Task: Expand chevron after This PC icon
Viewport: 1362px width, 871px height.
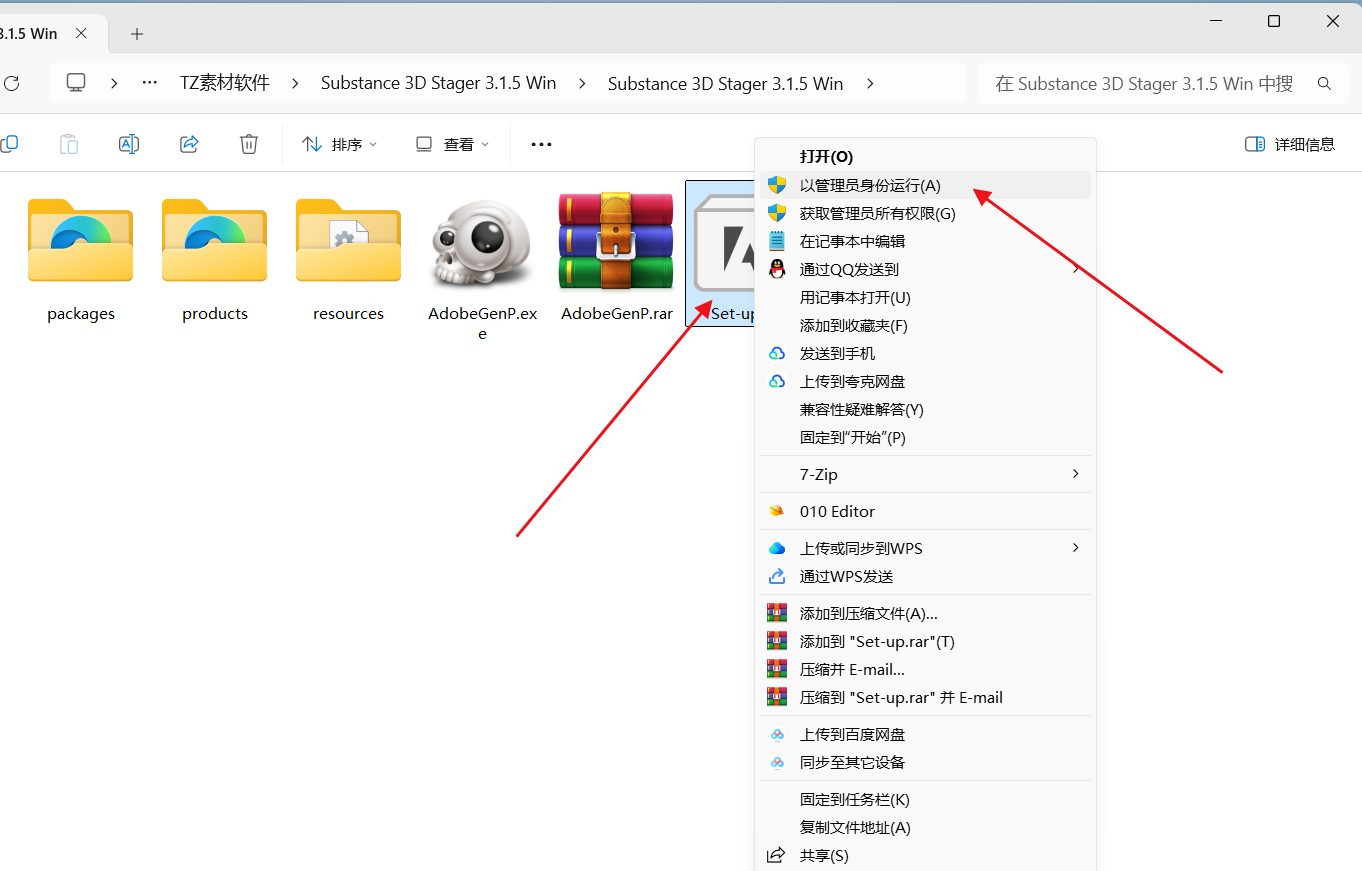Action: 115,83
